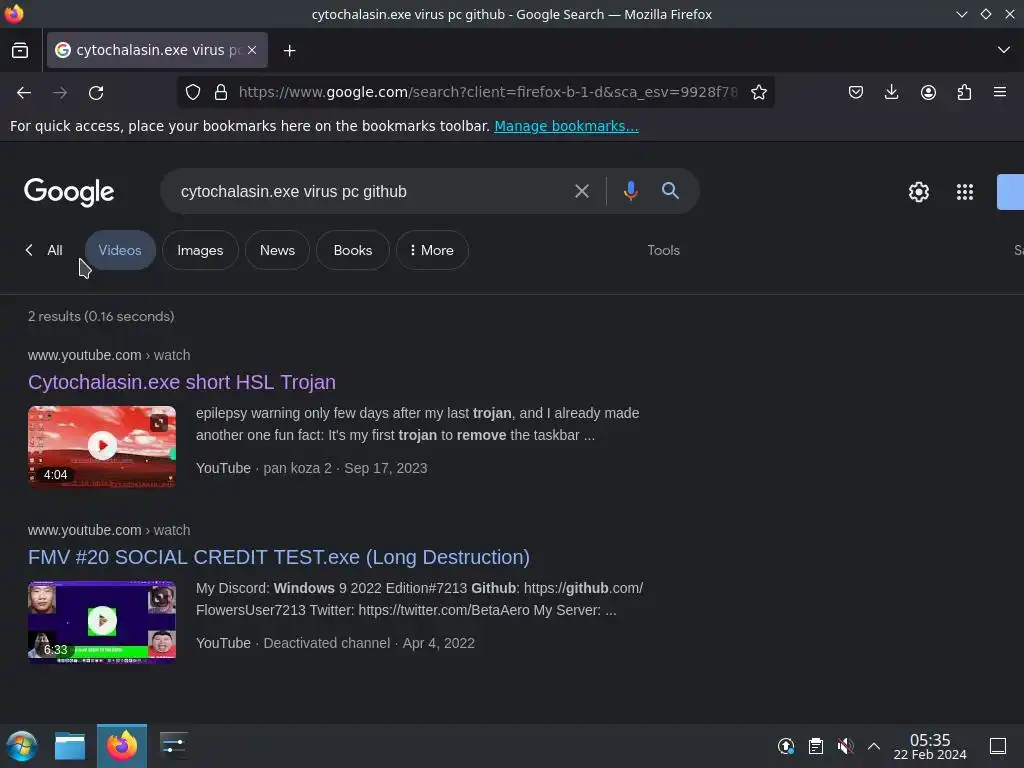Close the cytochalasin.exe search tab
The width and height of the screenshot is (1024, 768).
(x=252, y=50)
